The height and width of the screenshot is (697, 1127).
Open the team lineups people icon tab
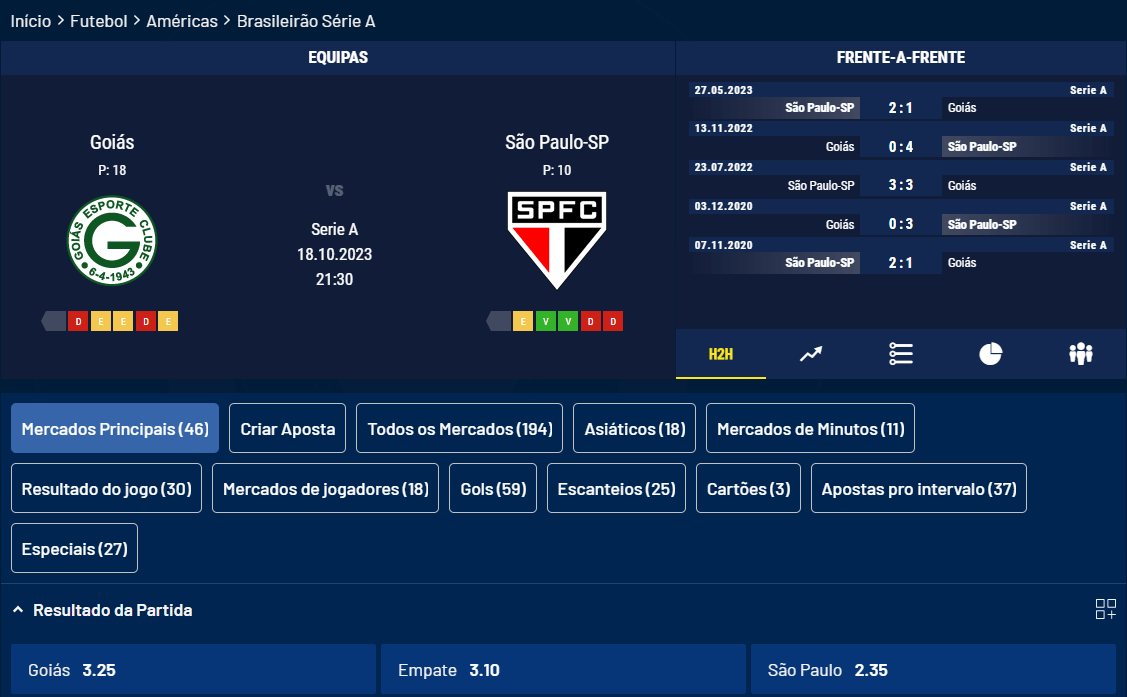pyautogui.click(x=1080, y=354)
